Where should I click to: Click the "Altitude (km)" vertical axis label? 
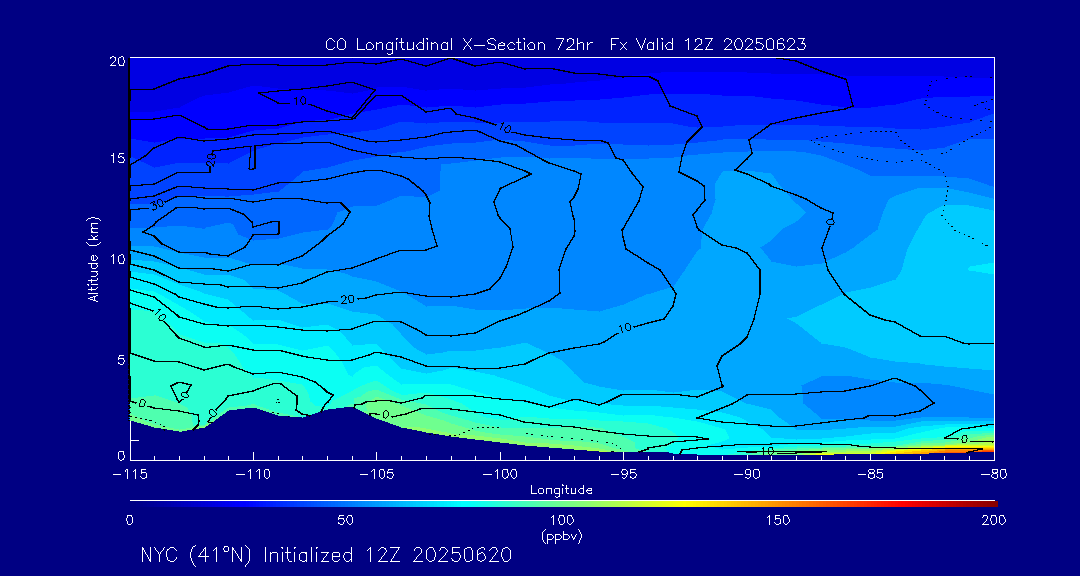point(93,258)
